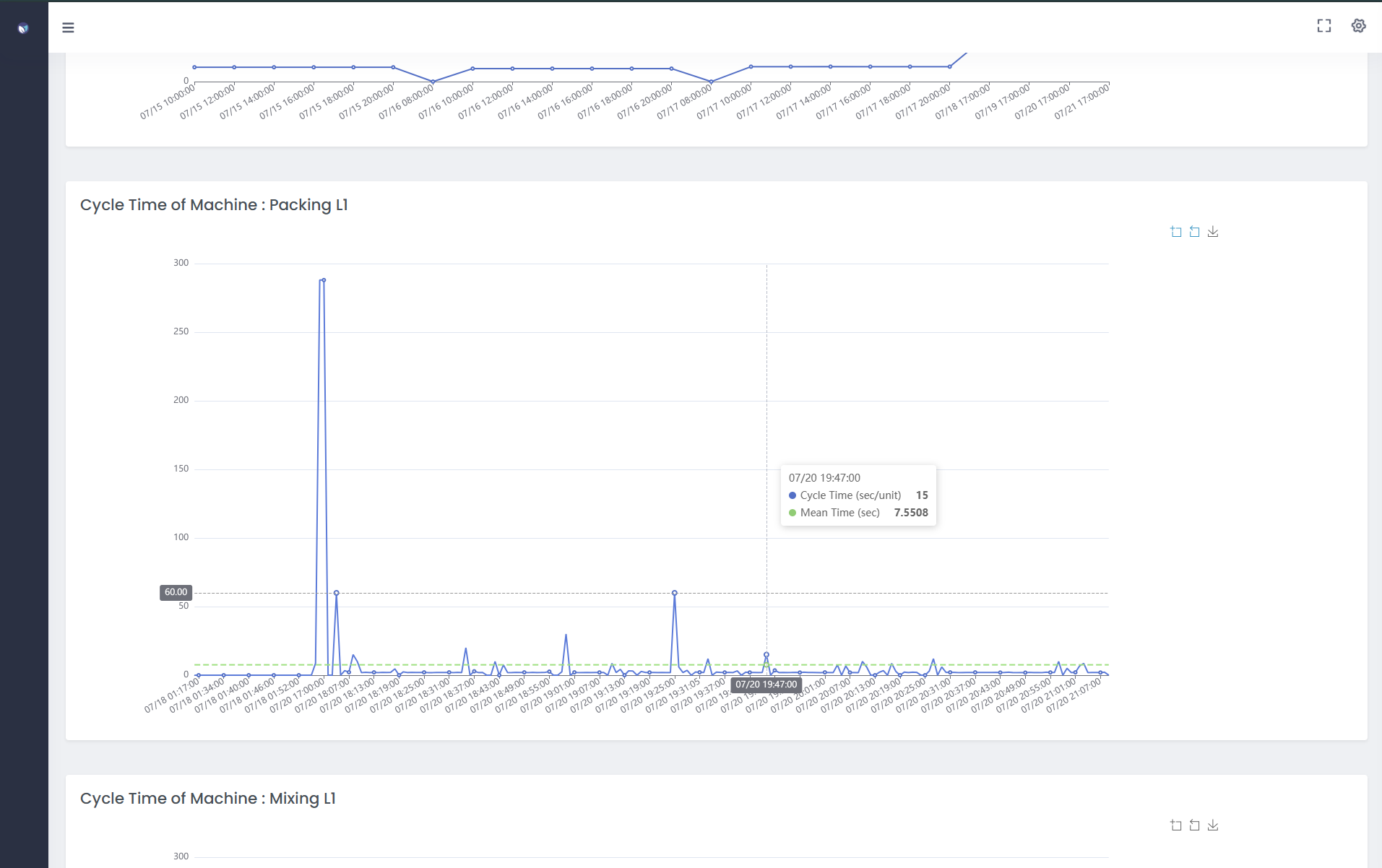This screenshot has width=1382, height=868.
Task: Click the app logo in the sidebar
Action: coord(23,28)
